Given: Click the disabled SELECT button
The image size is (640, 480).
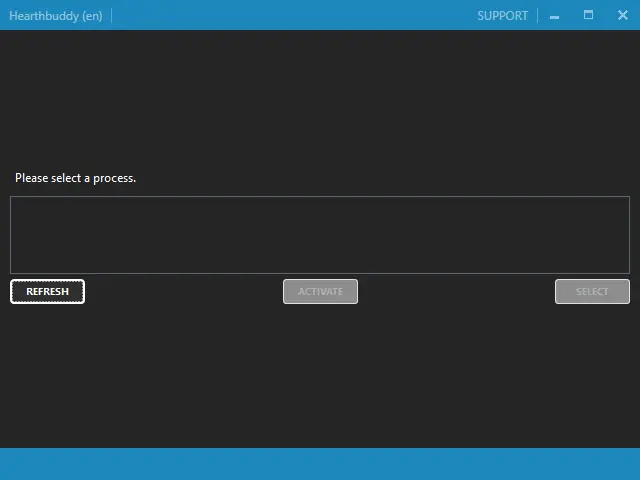Looking at the screenshot, I should [x=592, y=291].
